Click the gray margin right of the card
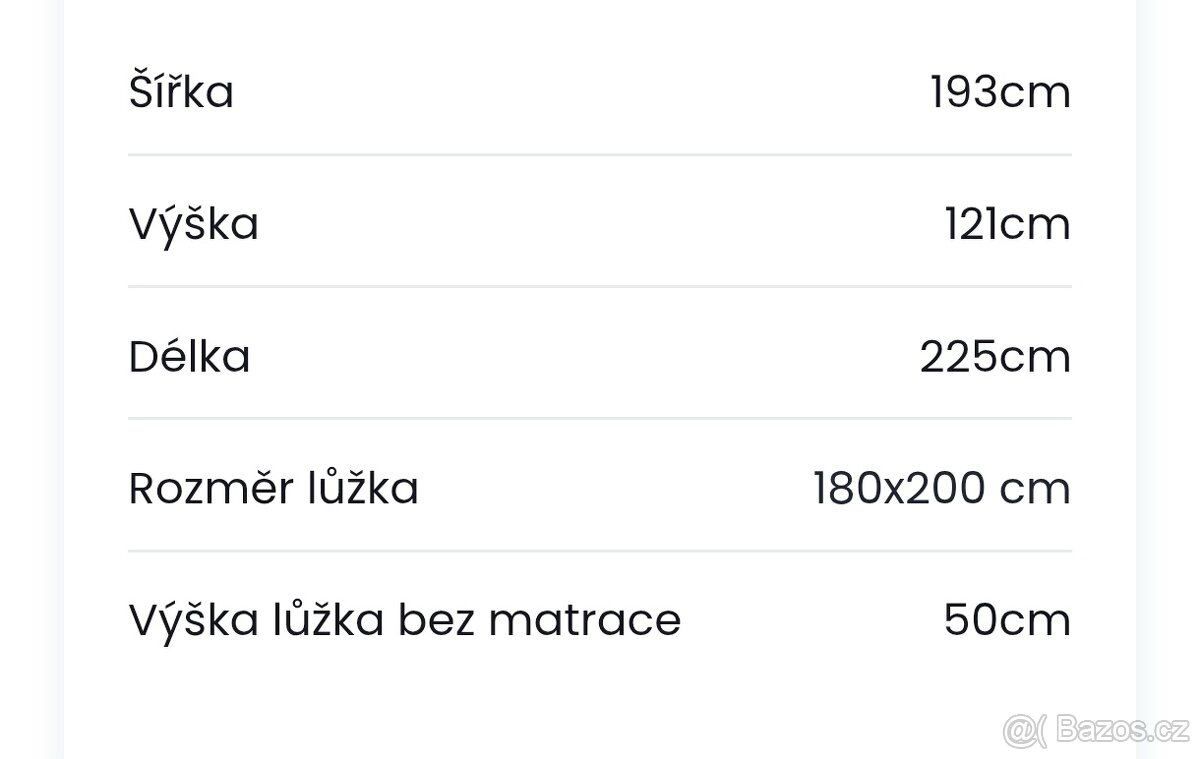The height and width of the screenshot is (759, 1200). [x=1168, y=380]
